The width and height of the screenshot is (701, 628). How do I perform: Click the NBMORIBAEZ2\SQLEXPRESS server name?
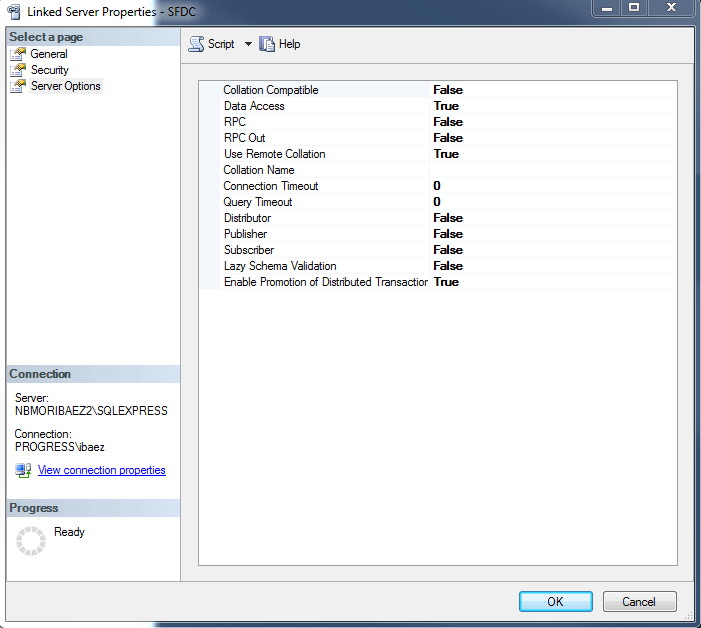[x=91, y=411]
